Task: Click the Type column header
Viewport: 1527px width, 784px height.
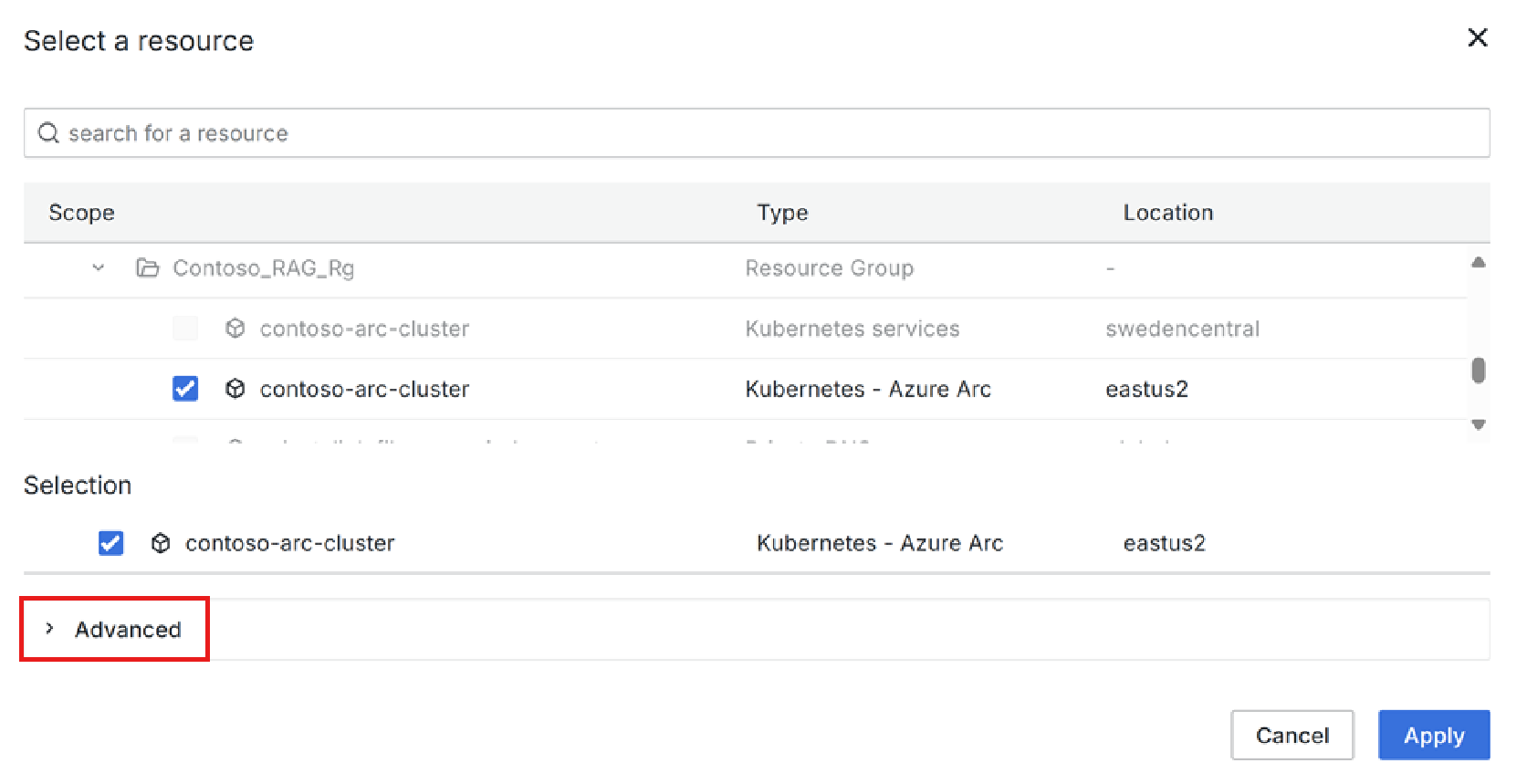Action: click(x=782, y=213)
